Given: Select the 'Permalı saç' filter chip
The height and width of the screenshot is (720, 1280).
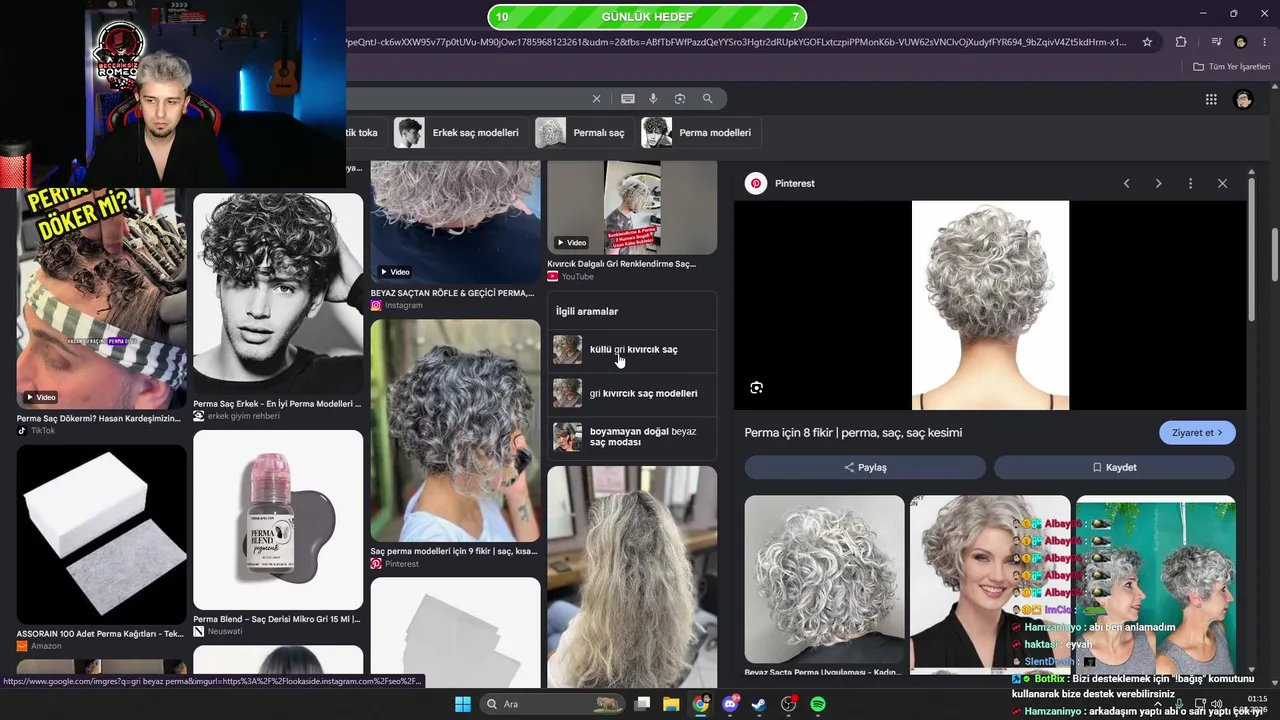Looking at the screenshot, I should 582,133.
